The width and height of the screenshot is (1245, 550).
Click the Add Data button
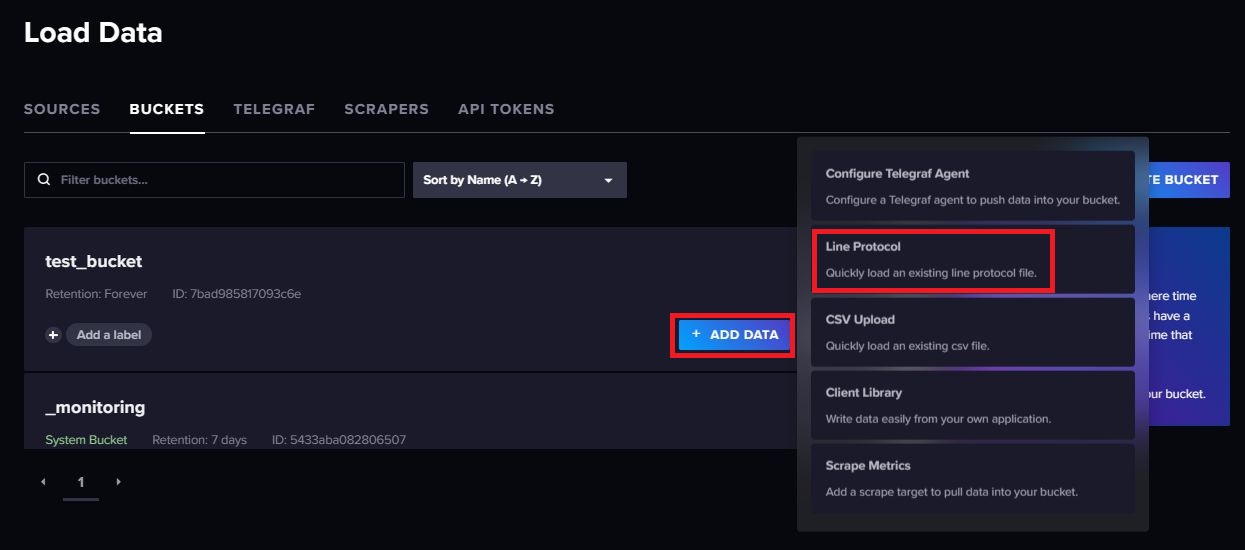pos(734,335)
